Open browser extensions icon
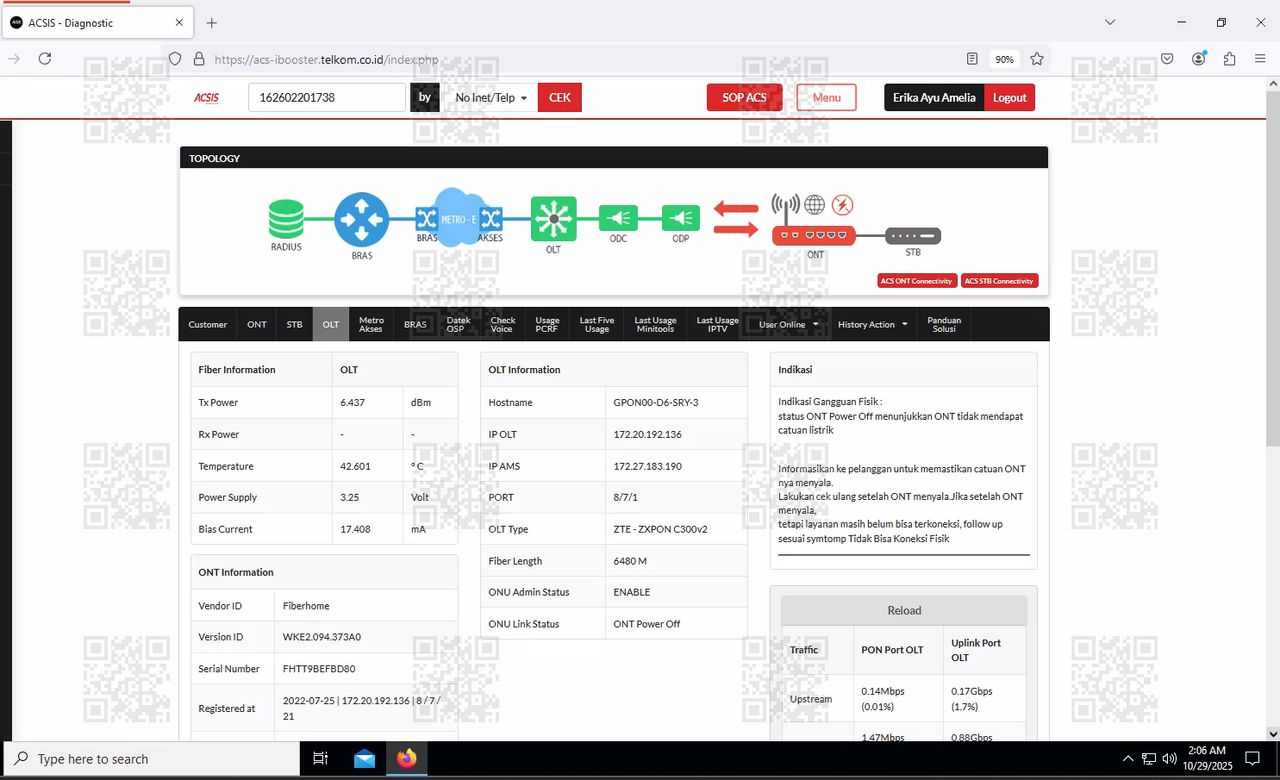1280x780 pixels. click(1229, 59)
